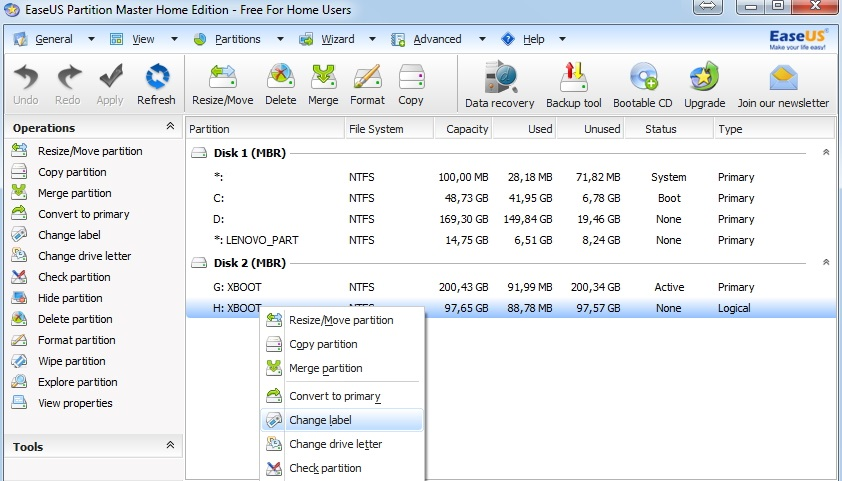Collapse the Tools panel section

[x=170, y=446]
